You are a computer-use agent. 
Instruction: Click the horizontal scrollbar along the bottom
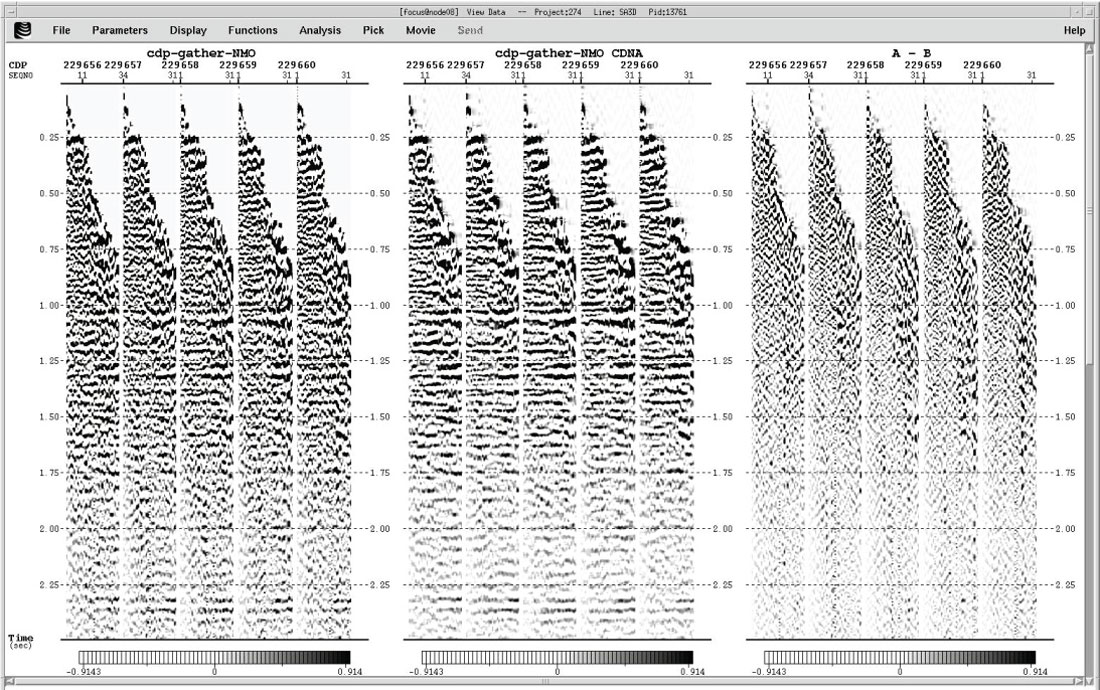point(545,680)
